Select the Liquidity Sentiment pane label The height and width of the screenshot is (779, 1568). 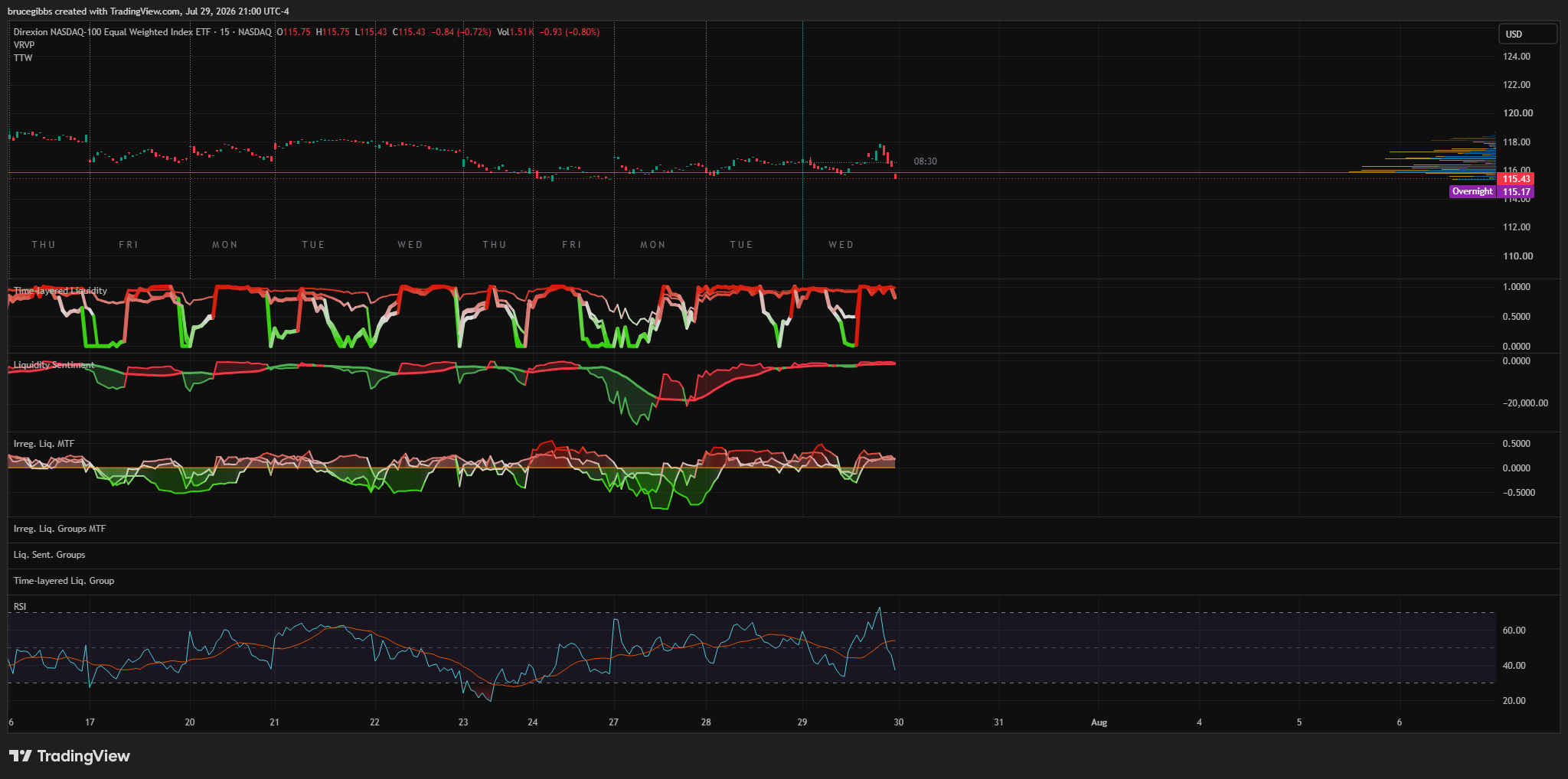54,365
